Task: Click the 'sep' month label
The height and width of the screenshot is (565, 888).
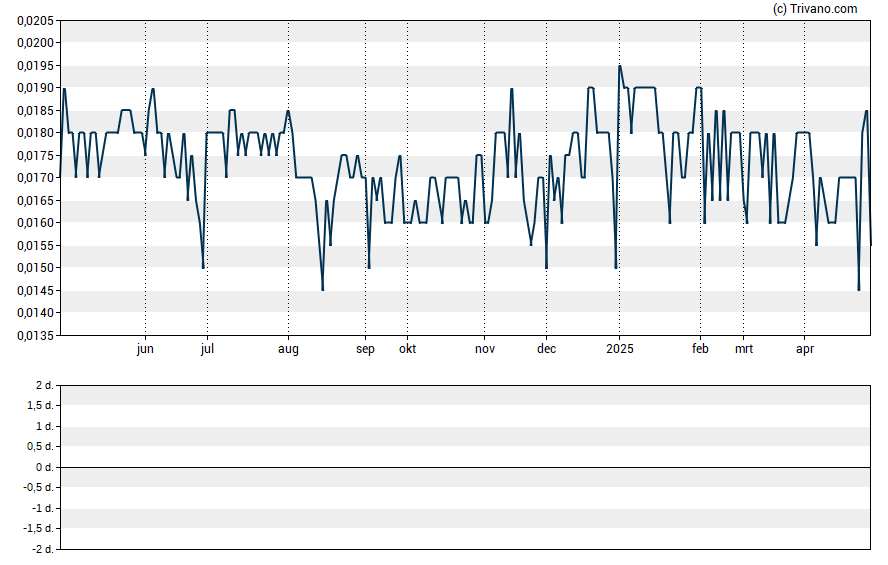Action: [x=365, y=349]
